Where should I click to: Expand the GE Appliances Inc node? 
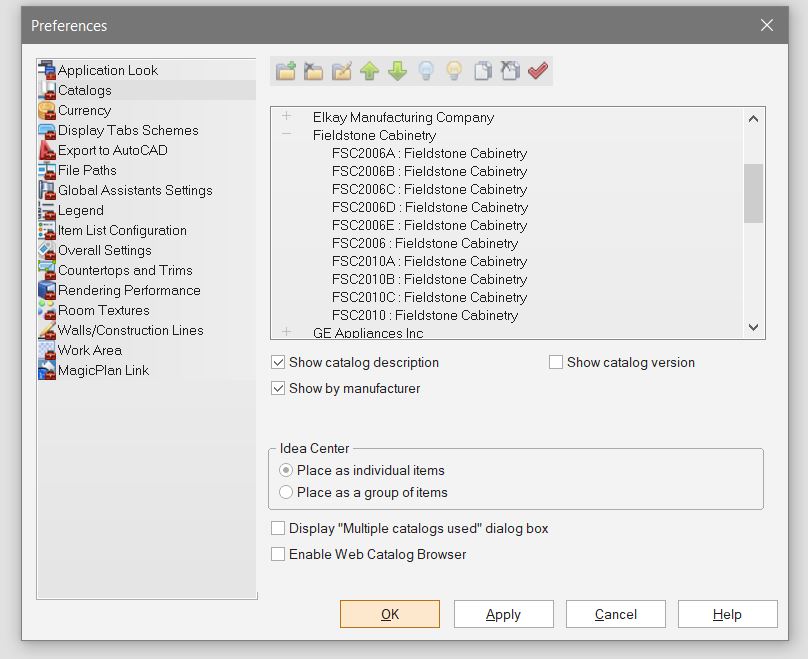[287, 332]
